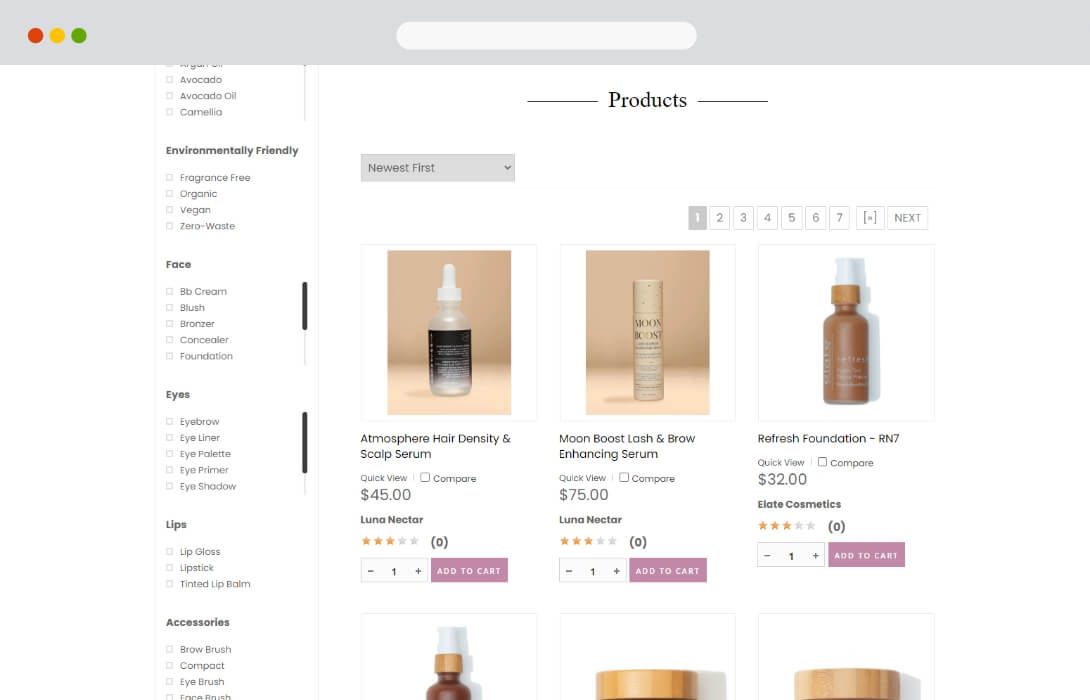
Task: Check the Fragrance Free filter
Action: pos(170,177)
